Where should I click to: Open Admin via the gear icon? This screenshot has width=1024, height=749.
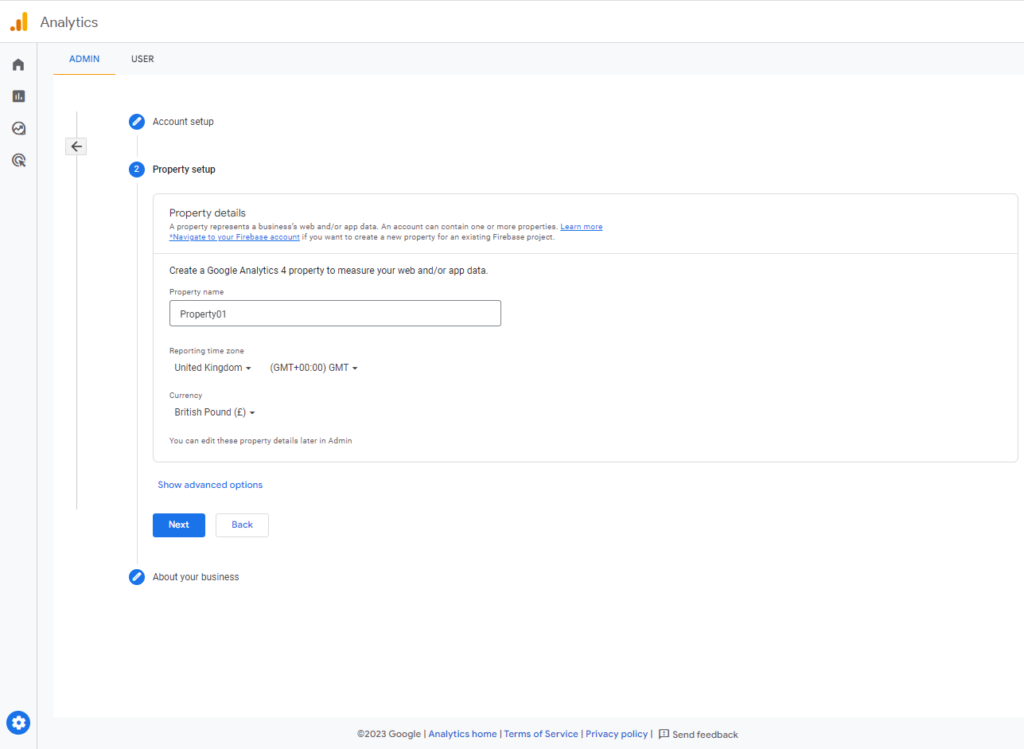pos(18,722)
